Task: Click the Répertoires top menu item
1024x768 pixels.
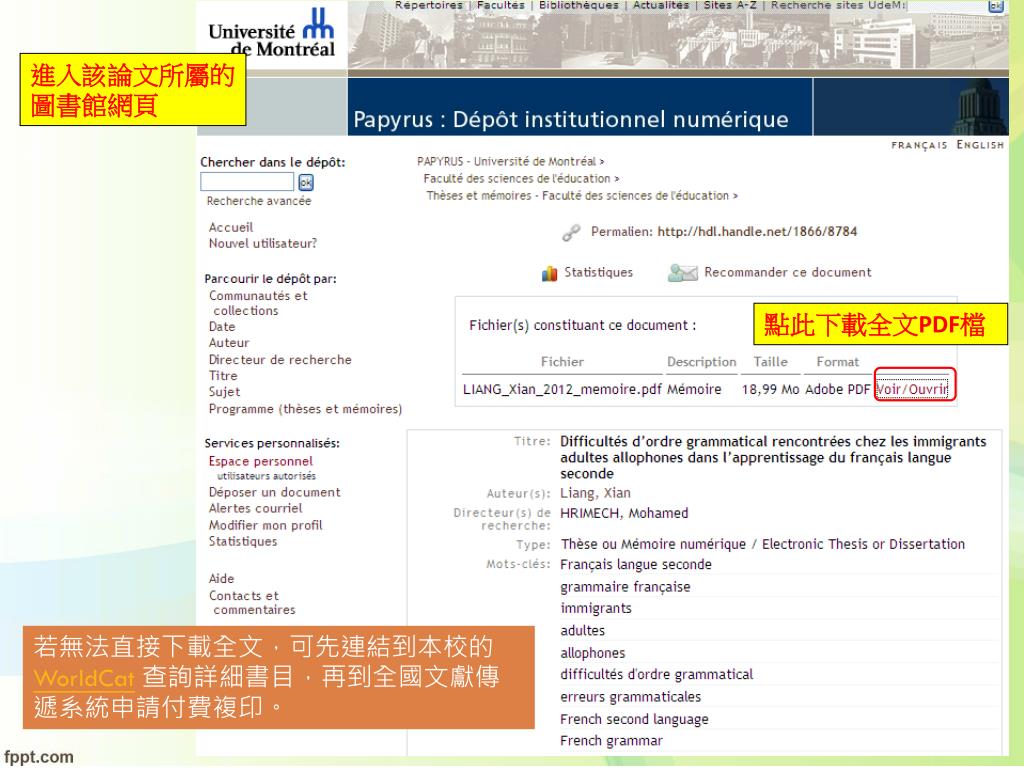Action: coord(428,5)
